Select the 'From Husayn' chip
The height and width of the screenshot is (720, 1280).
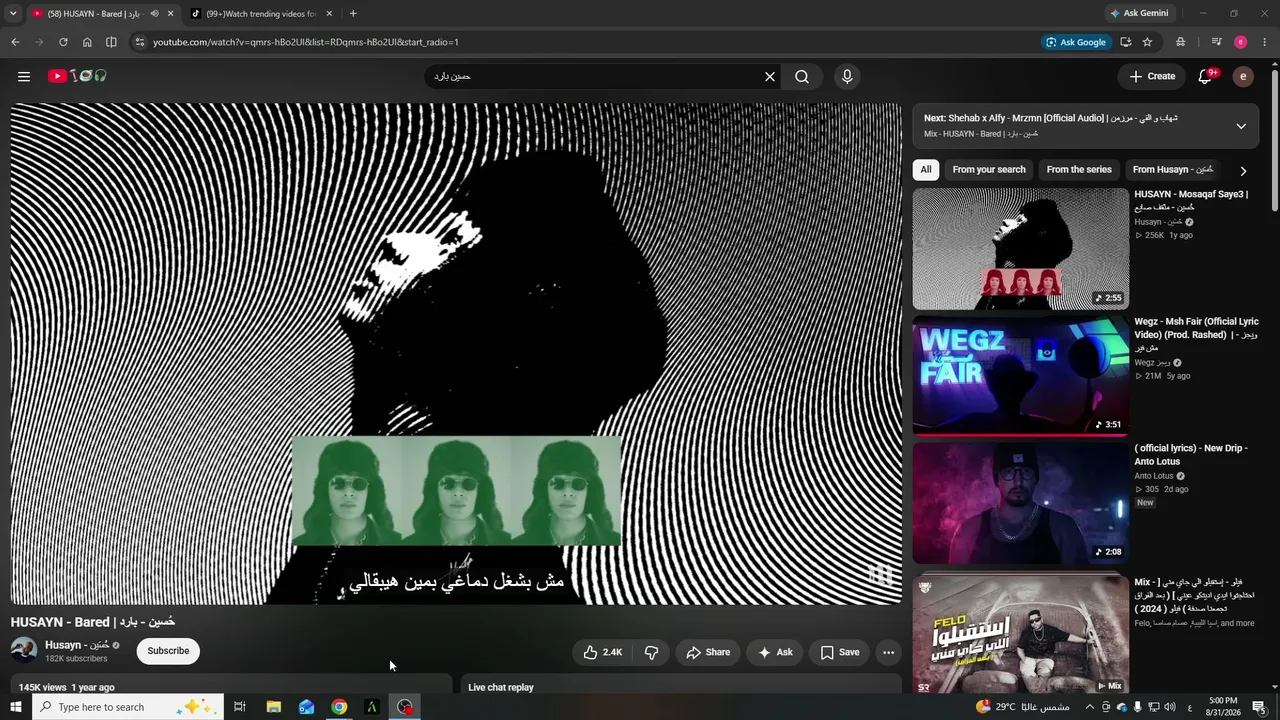point(1173,169)
